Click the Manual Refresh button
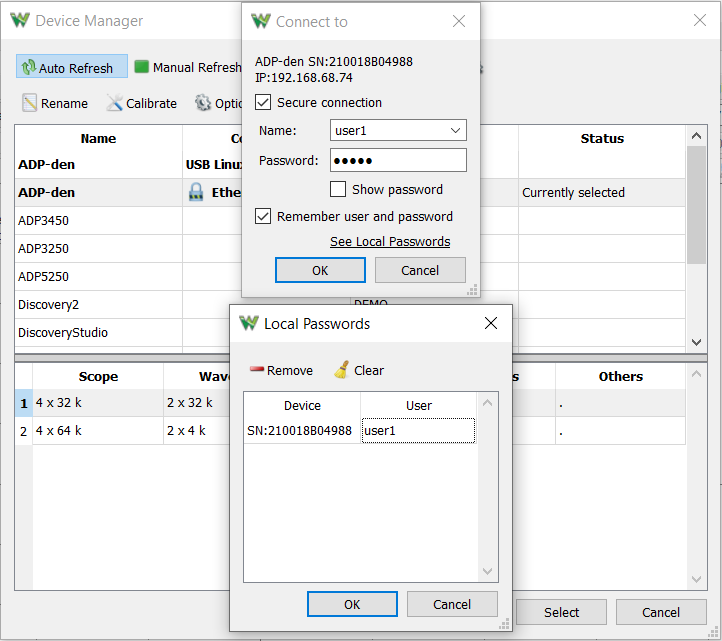Screen dimensions: 722x641 [187, 67]
